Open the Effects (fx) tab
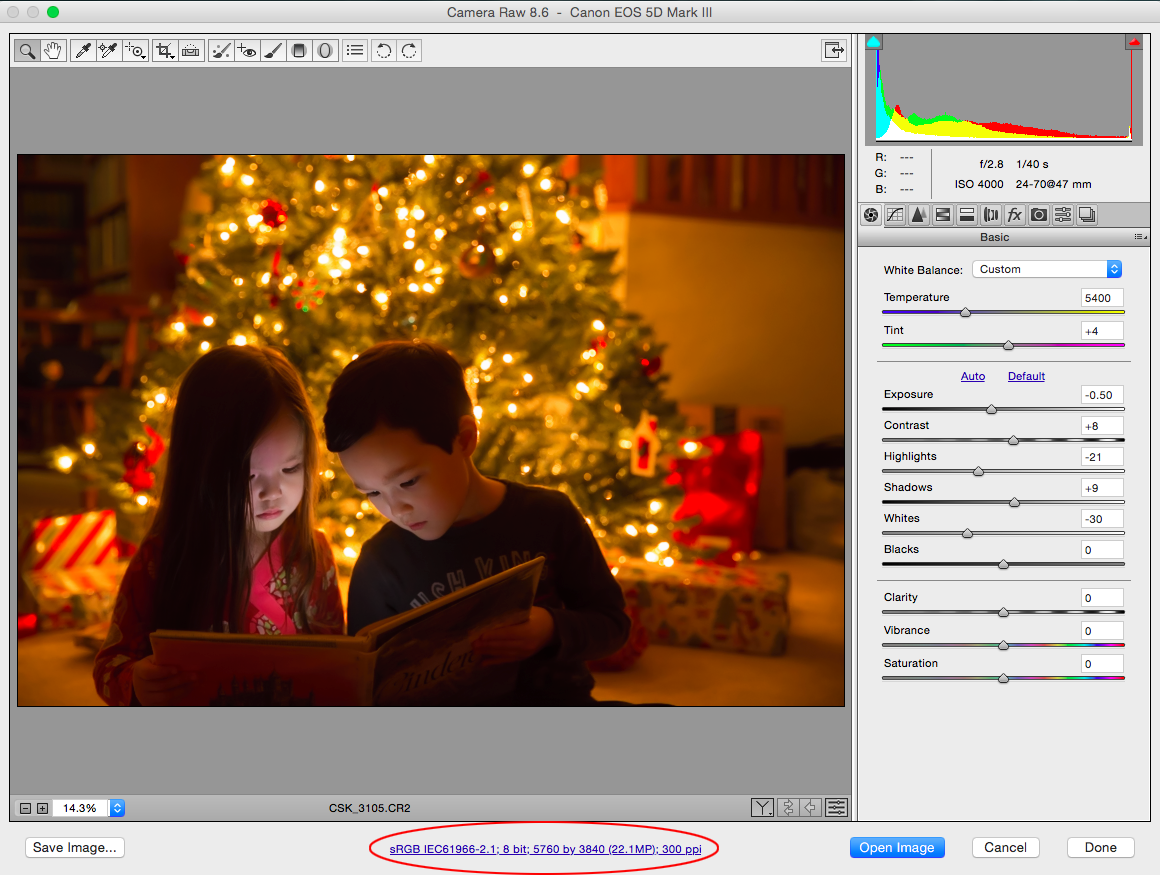Viewport: 1160px width, 875px height. (1015, 214)
